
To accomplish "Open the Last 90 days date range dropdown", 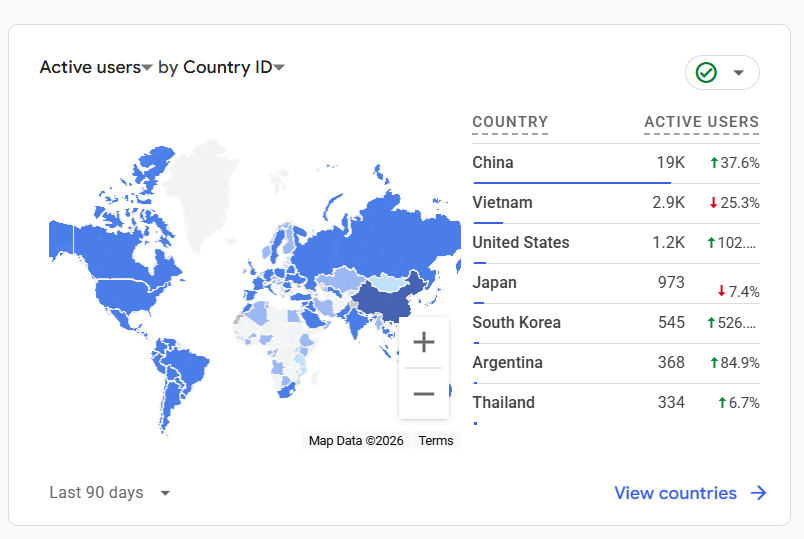I will [x=109, y=493].
